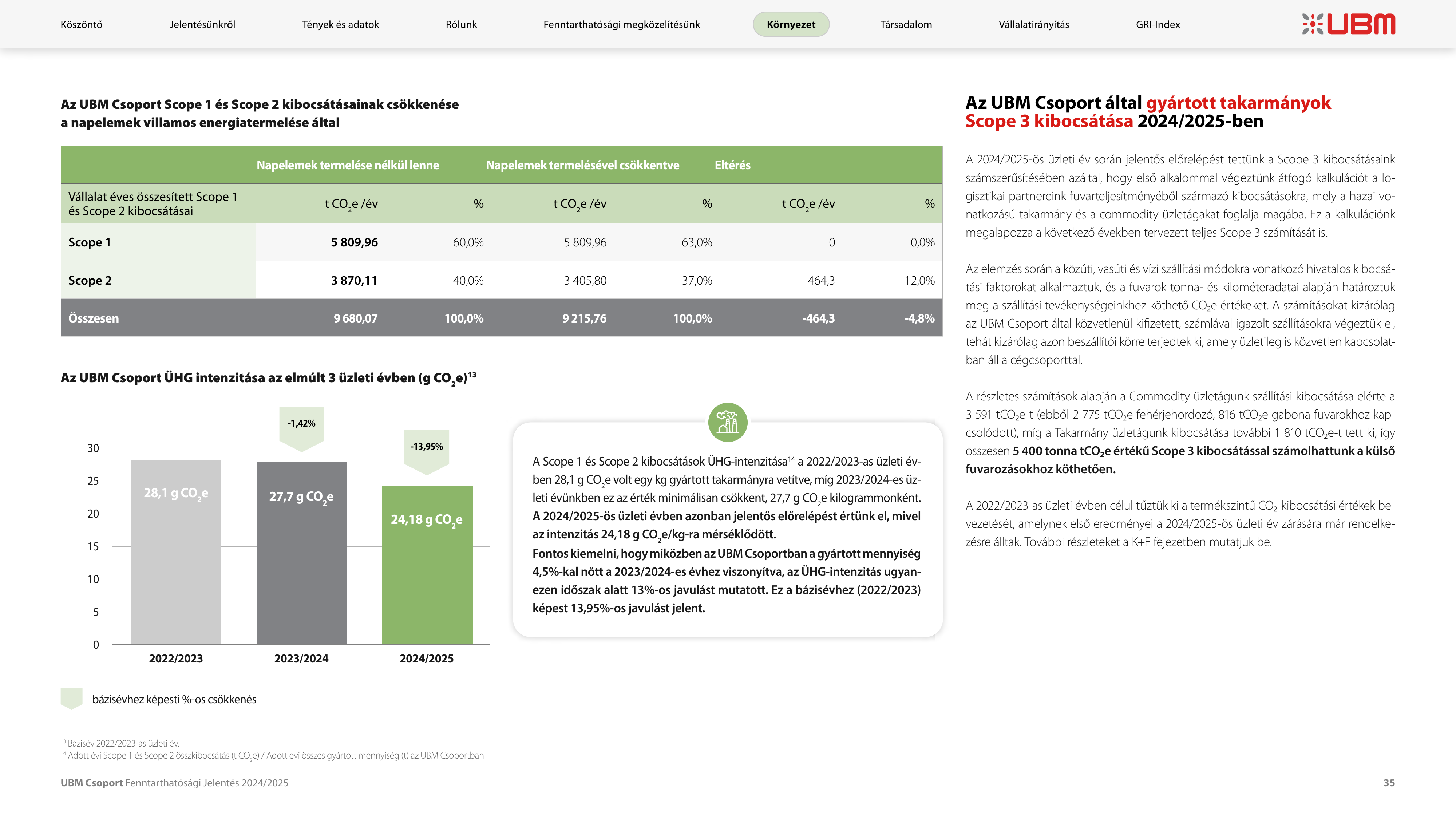
Task: Click Napelemek termelése nélkül lenne header
Action: pos(348,165)
